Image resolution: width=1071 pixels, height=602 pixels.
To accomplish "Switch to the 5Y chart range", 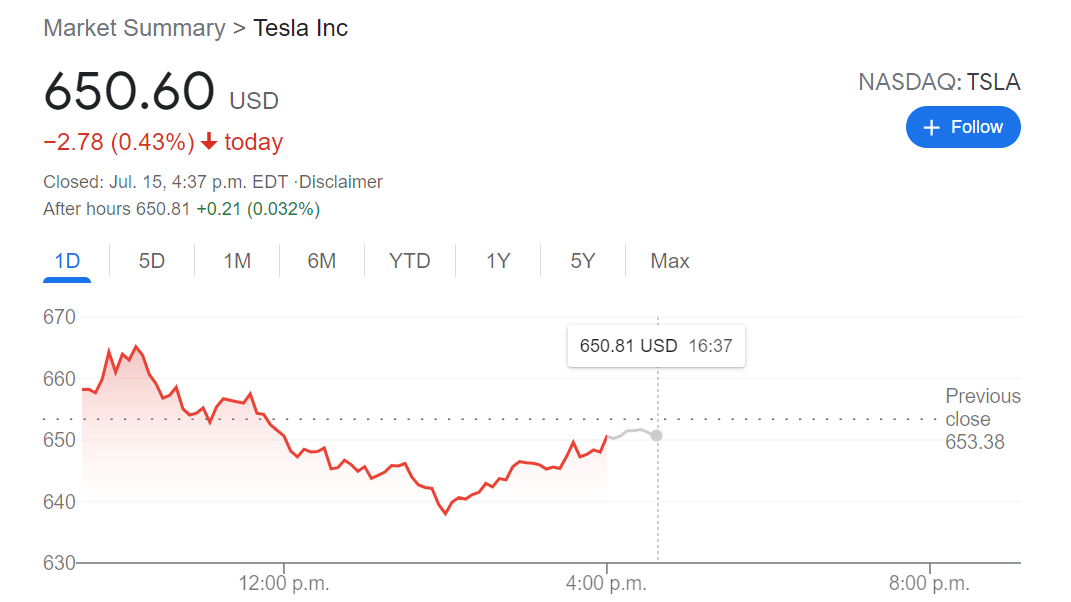I will click(583, 261).
